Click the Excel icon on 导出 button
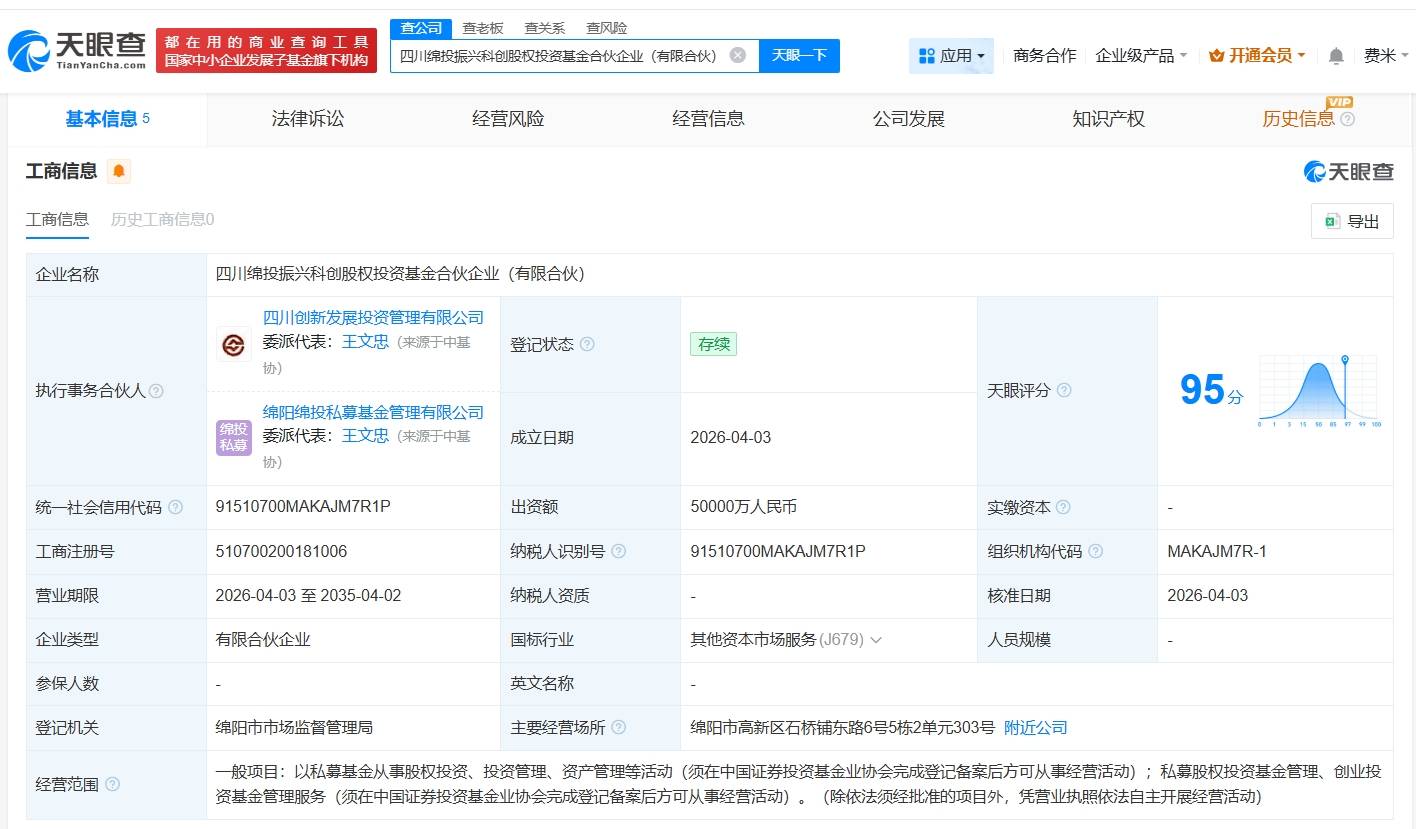The height and width of the screenshot is (829, 1416). [1333, 220]
